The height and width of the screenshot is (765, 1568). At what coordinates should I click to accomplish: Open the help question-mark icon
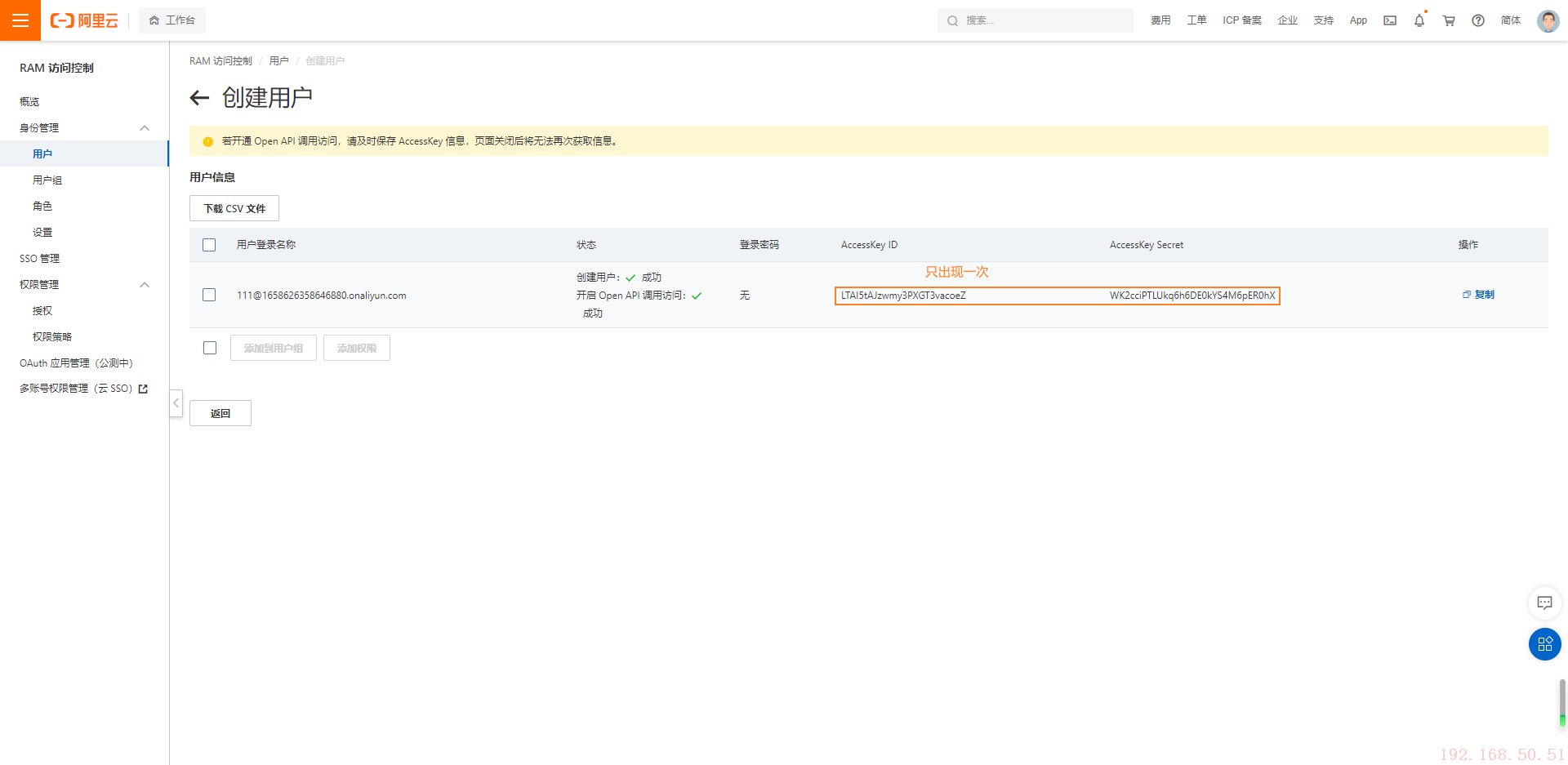(x=1478, y=20)
